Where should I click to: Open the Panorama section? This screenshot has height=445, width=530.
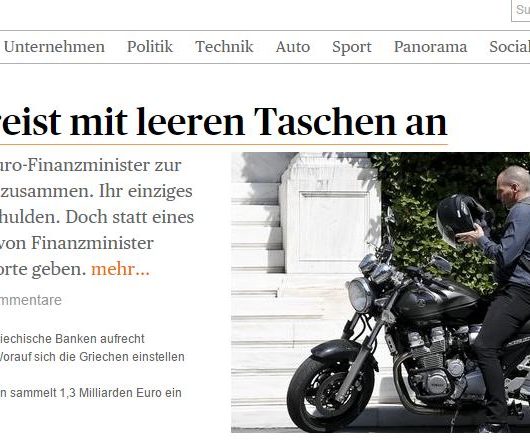(430, 47)
